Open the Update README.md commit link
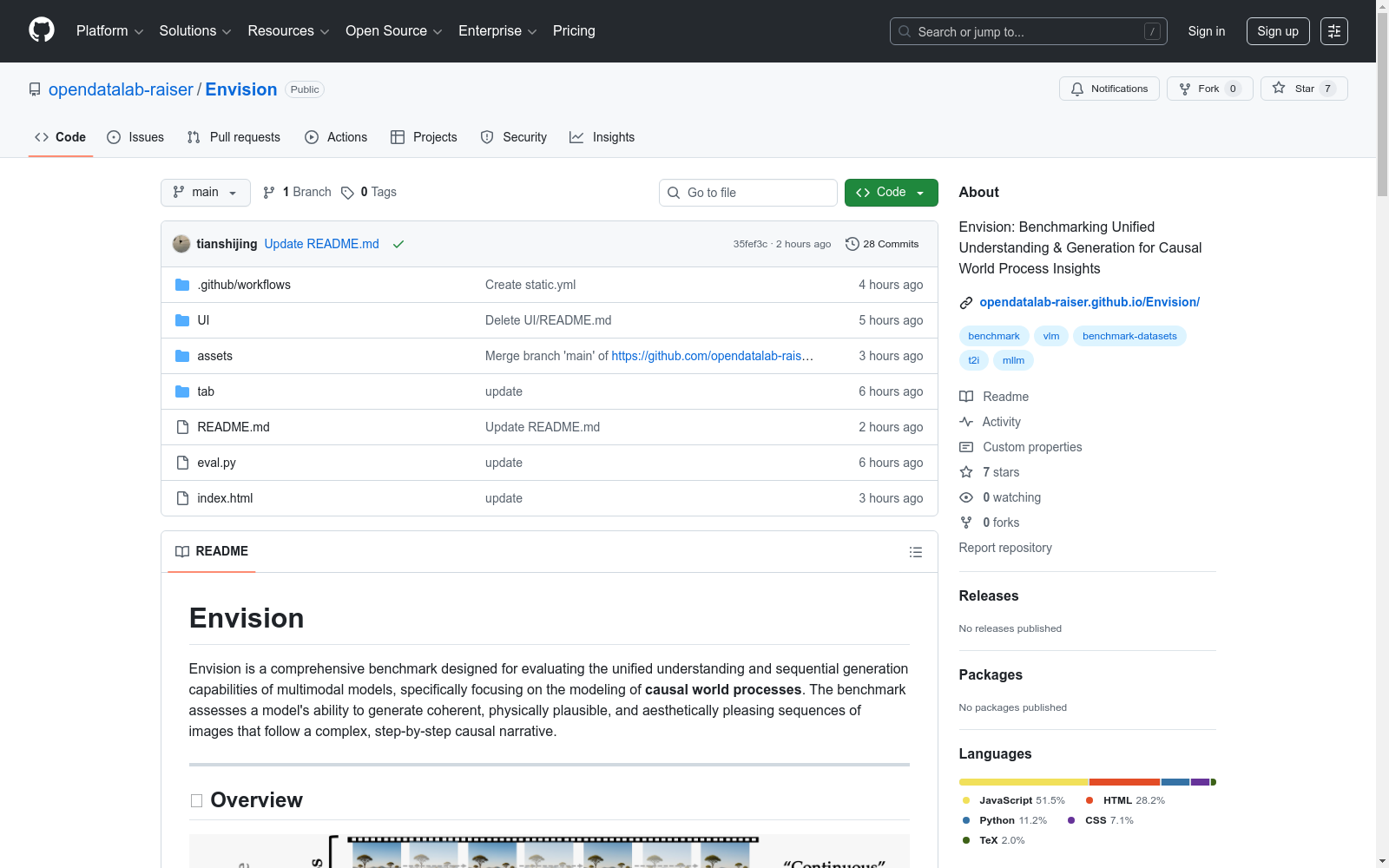 [x=322, y=244]
